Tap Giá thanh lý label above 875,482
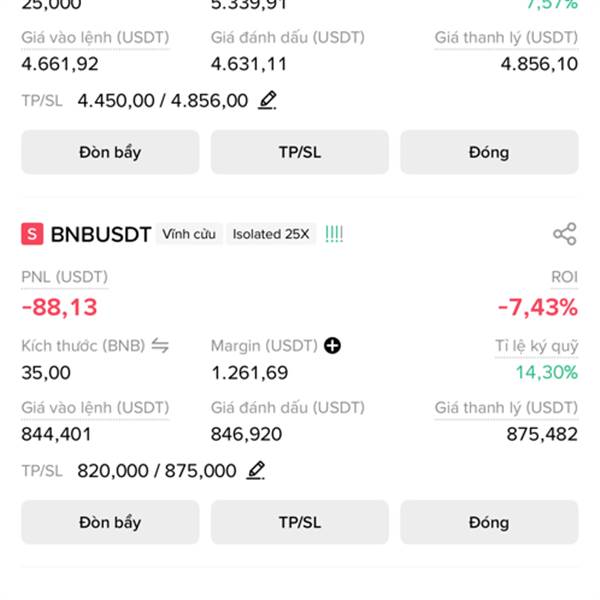The image size is (600, 600). click(x=506, y=408)
